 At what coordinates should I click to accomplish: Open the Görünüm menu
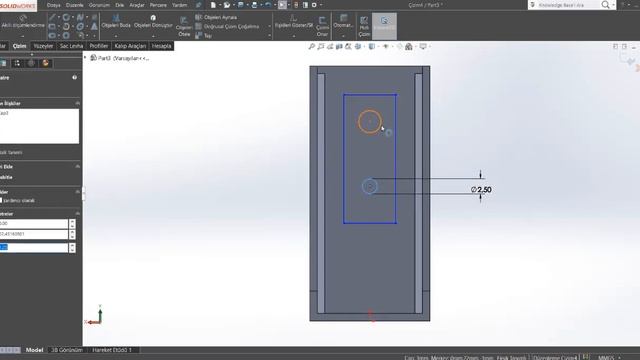click(99, 5)
